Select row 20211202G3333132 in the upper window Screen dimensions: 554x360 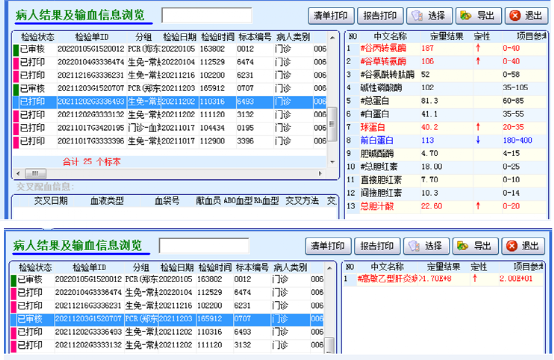click(170, 115)
